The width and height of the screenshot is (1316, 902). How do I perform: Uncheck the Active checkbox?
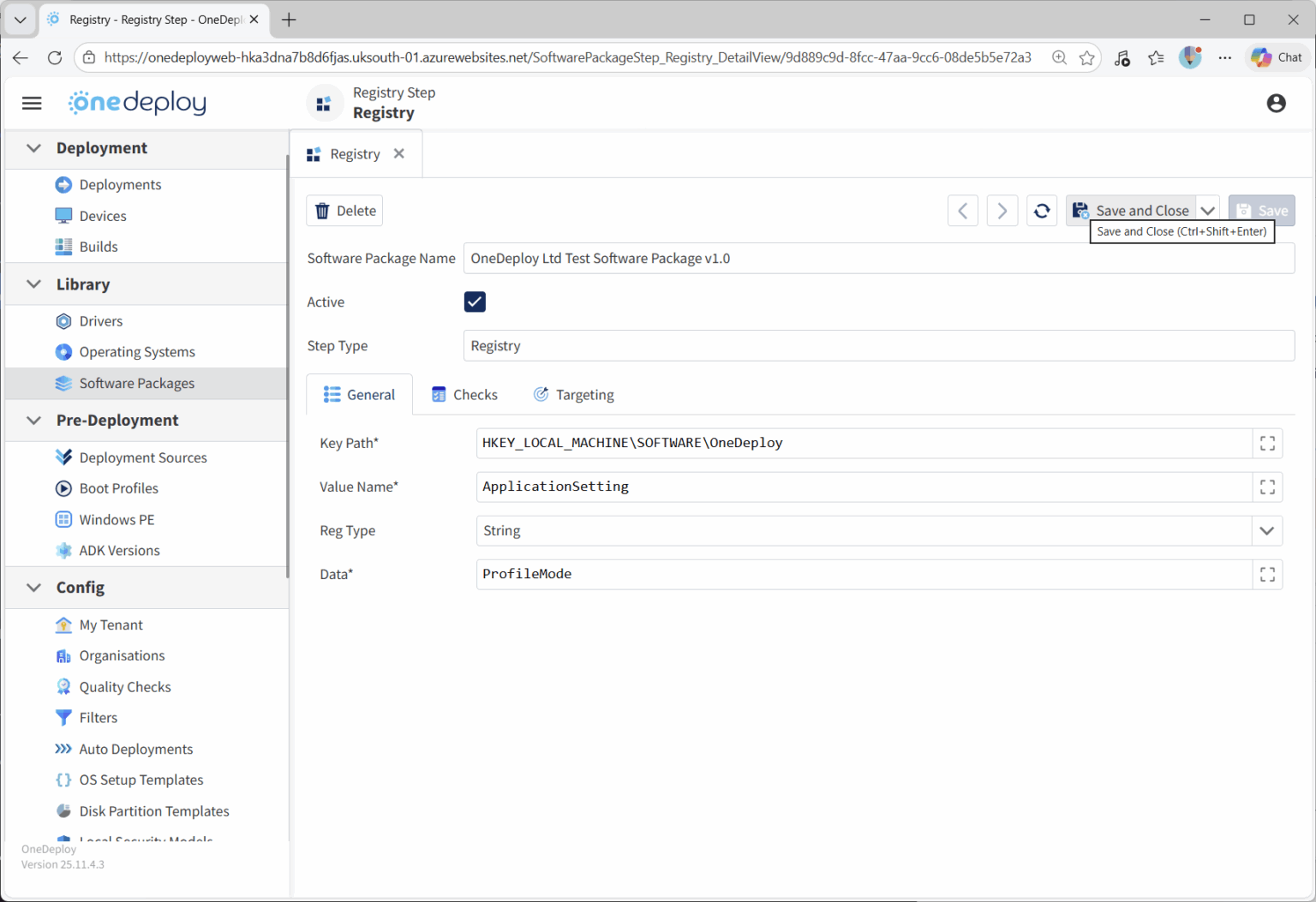(x=475, y=302)
